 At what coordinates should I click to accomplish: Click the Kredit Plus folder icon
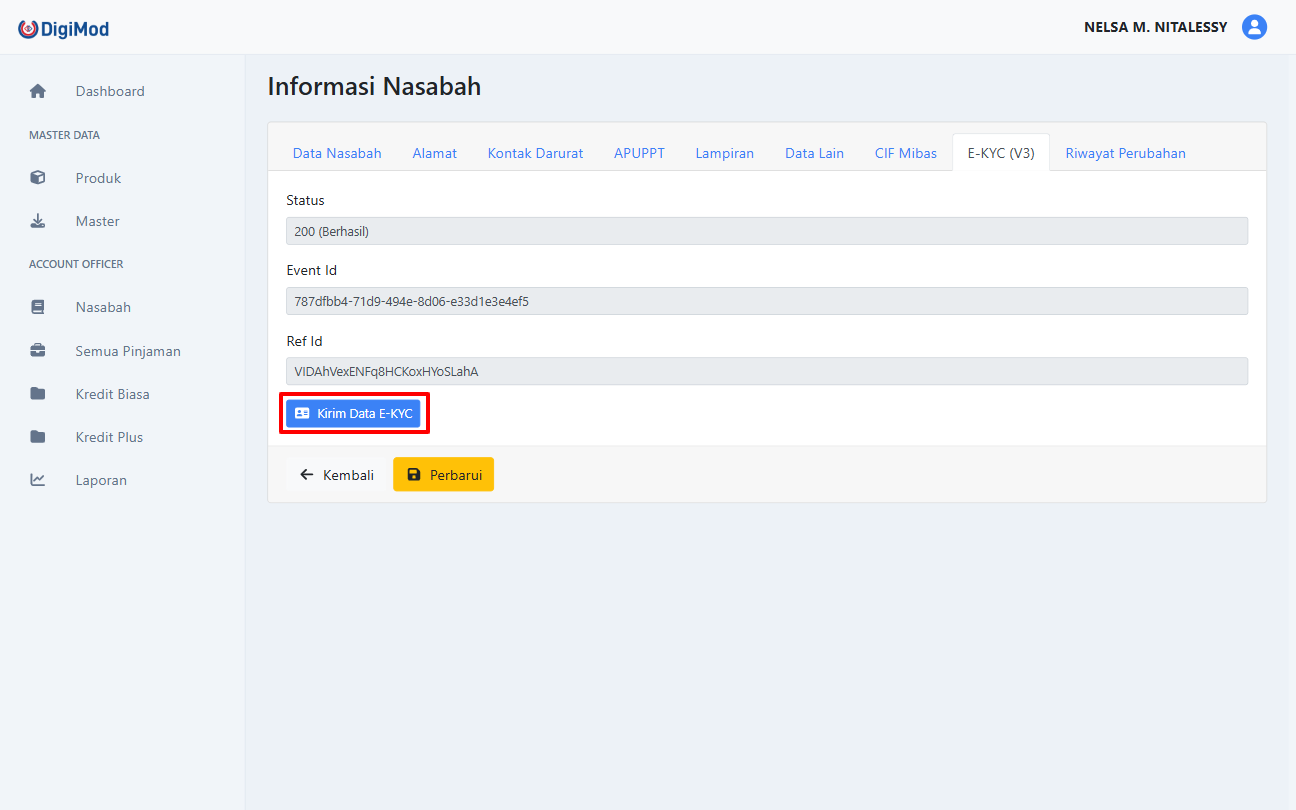[x=38, y=437]
